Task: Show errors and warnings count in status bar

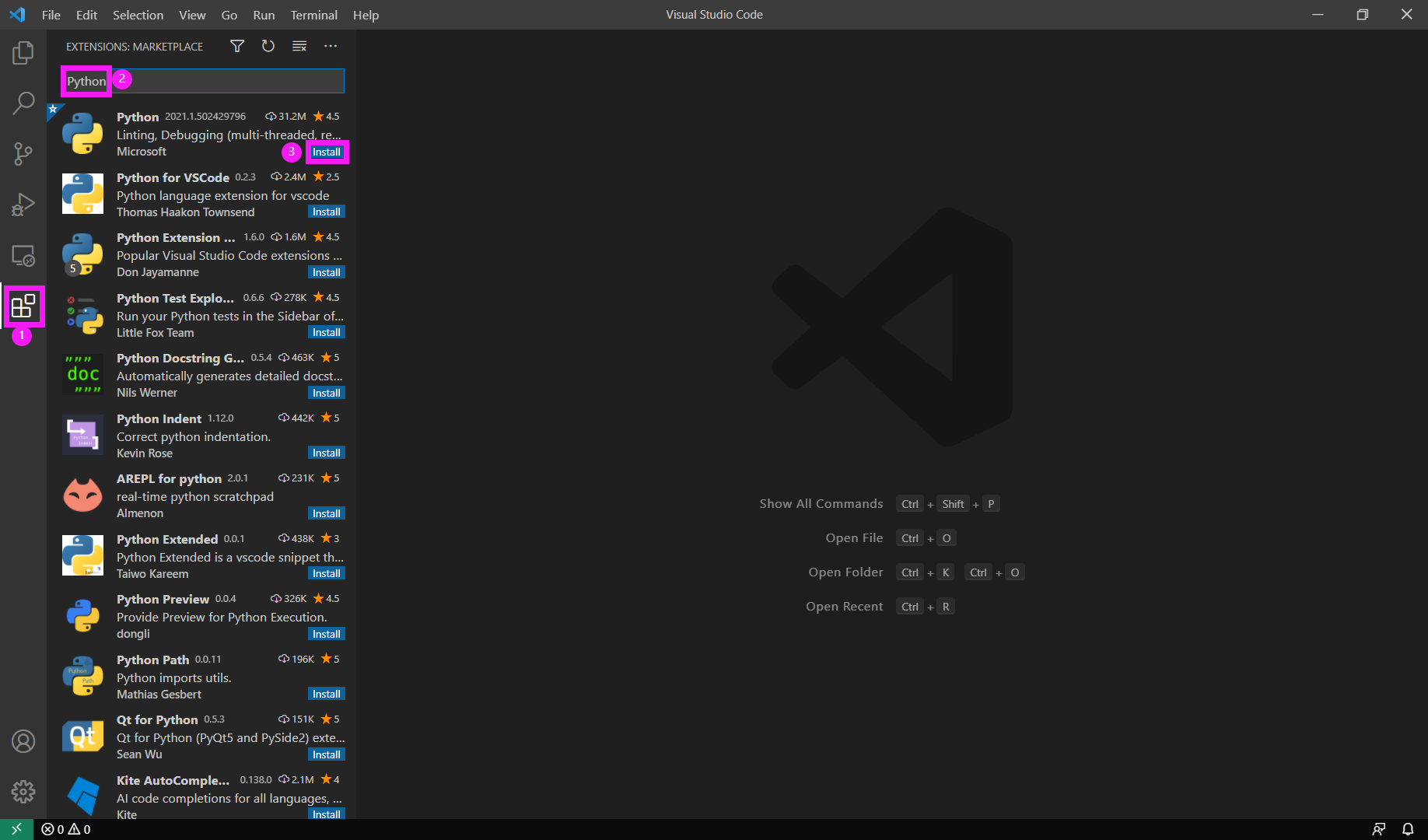Action: 66,829
